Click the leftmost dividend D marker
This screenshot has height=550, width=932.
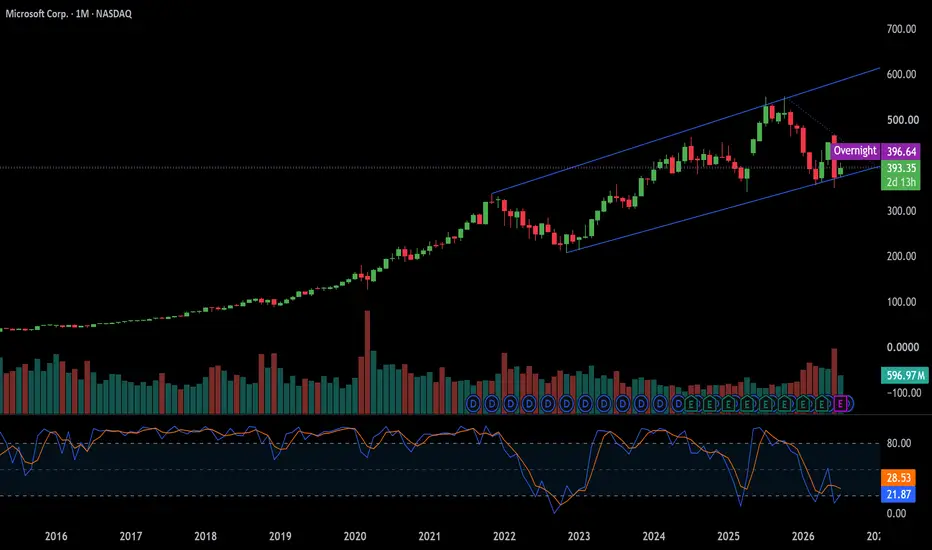click(x=473, y=404)
